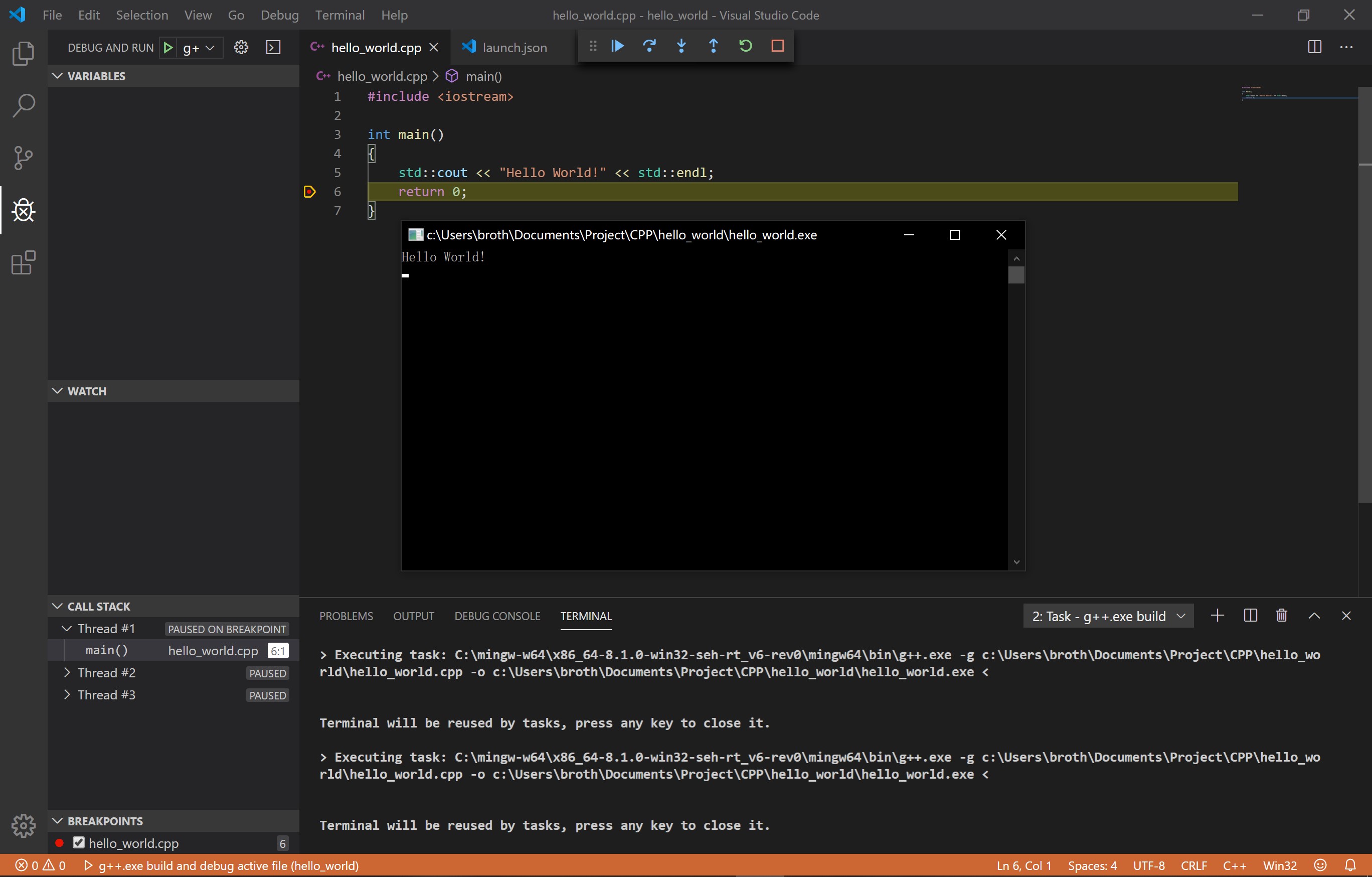
Task: Select language mode C++ in status bar
Action: (x=1234, y=865)
